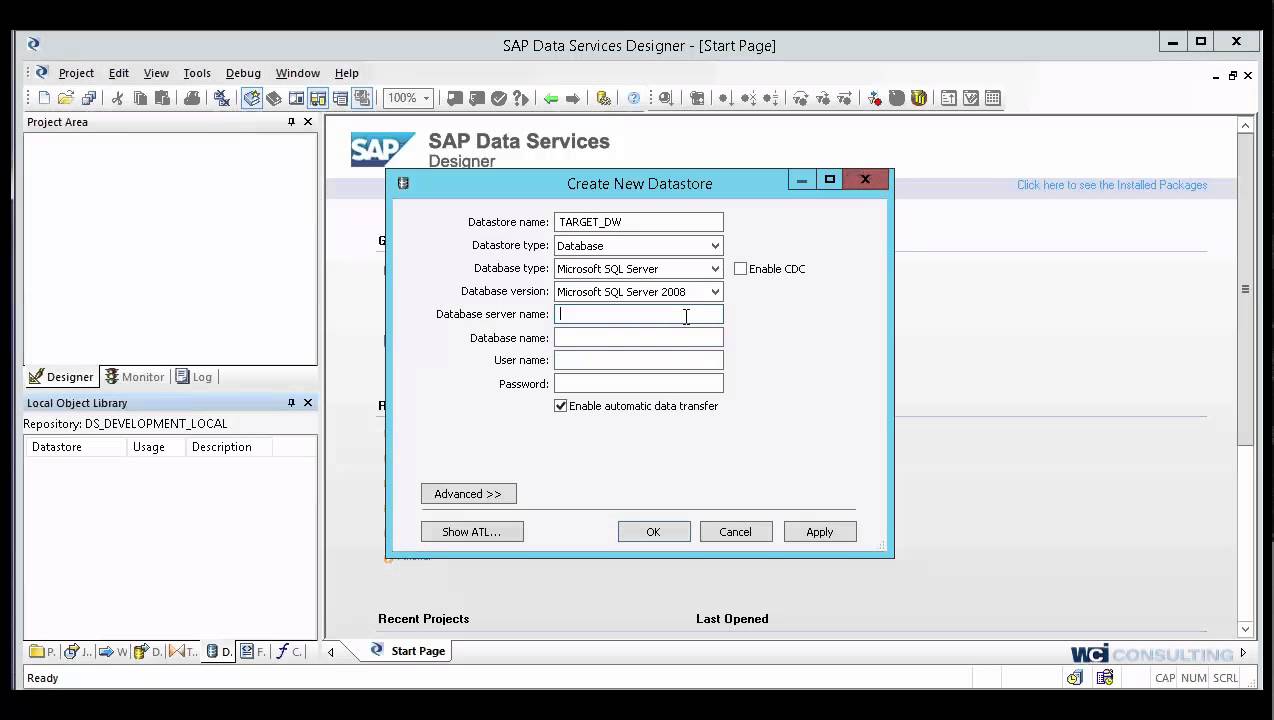Click the User name input field
Viewport: 1274px width, 720px height.
click(x=639, y=360)
